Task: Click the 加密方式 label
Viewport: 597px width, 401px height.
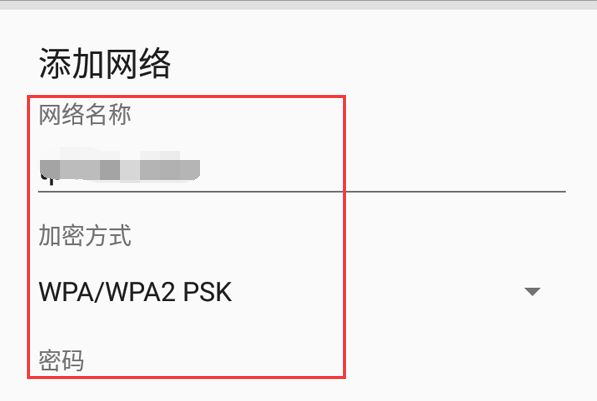Action: click(85, 235)
